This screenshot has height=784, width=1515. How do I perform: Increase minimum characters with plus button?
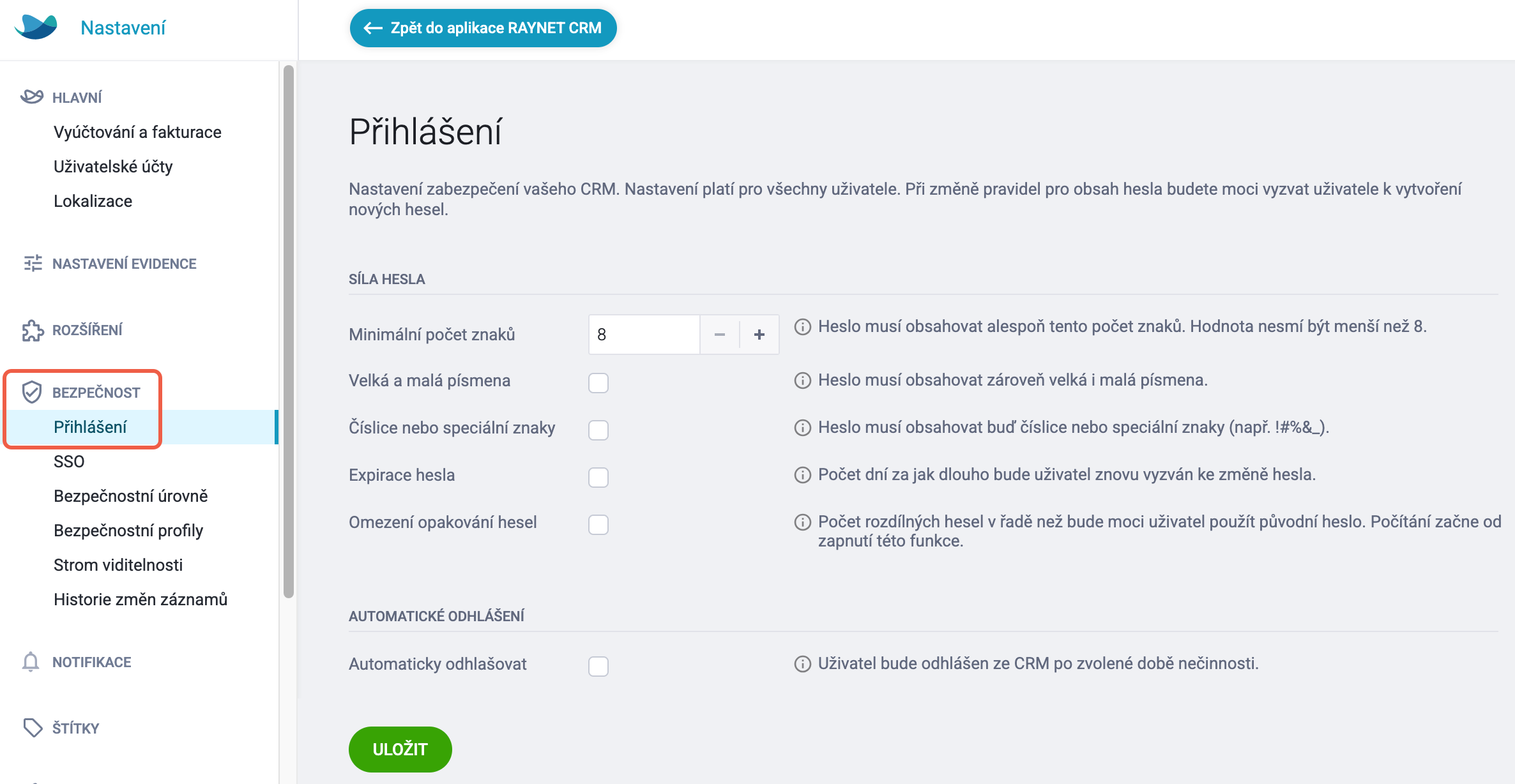(759, 335)
